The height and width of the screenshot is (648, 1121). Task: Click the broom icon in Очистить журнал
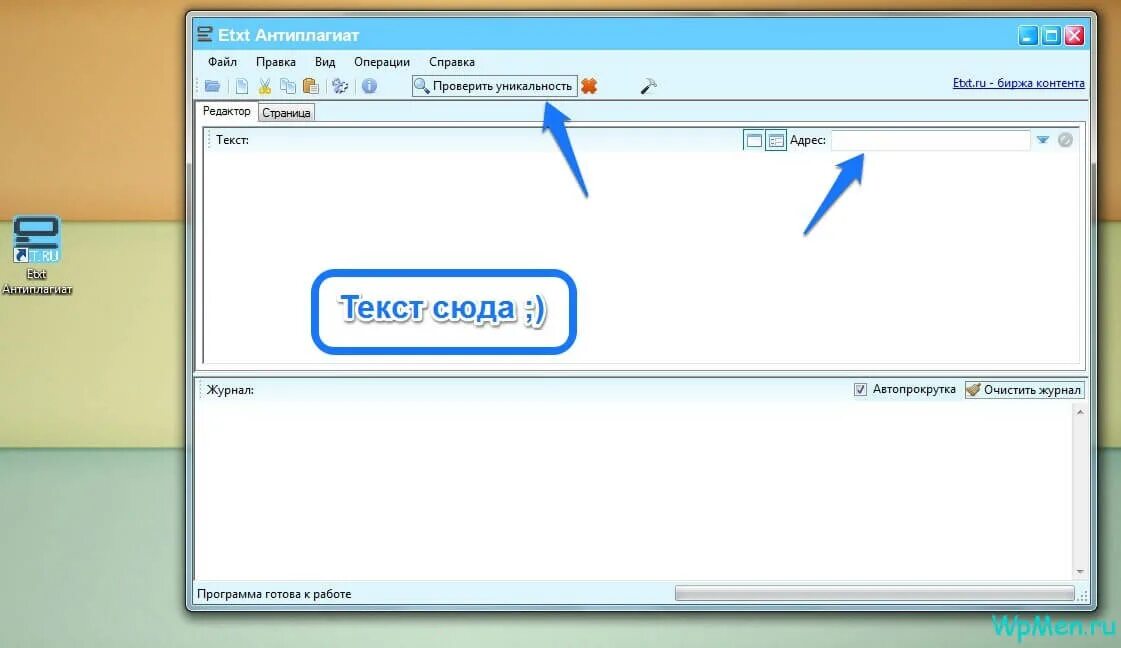point(973,390)
